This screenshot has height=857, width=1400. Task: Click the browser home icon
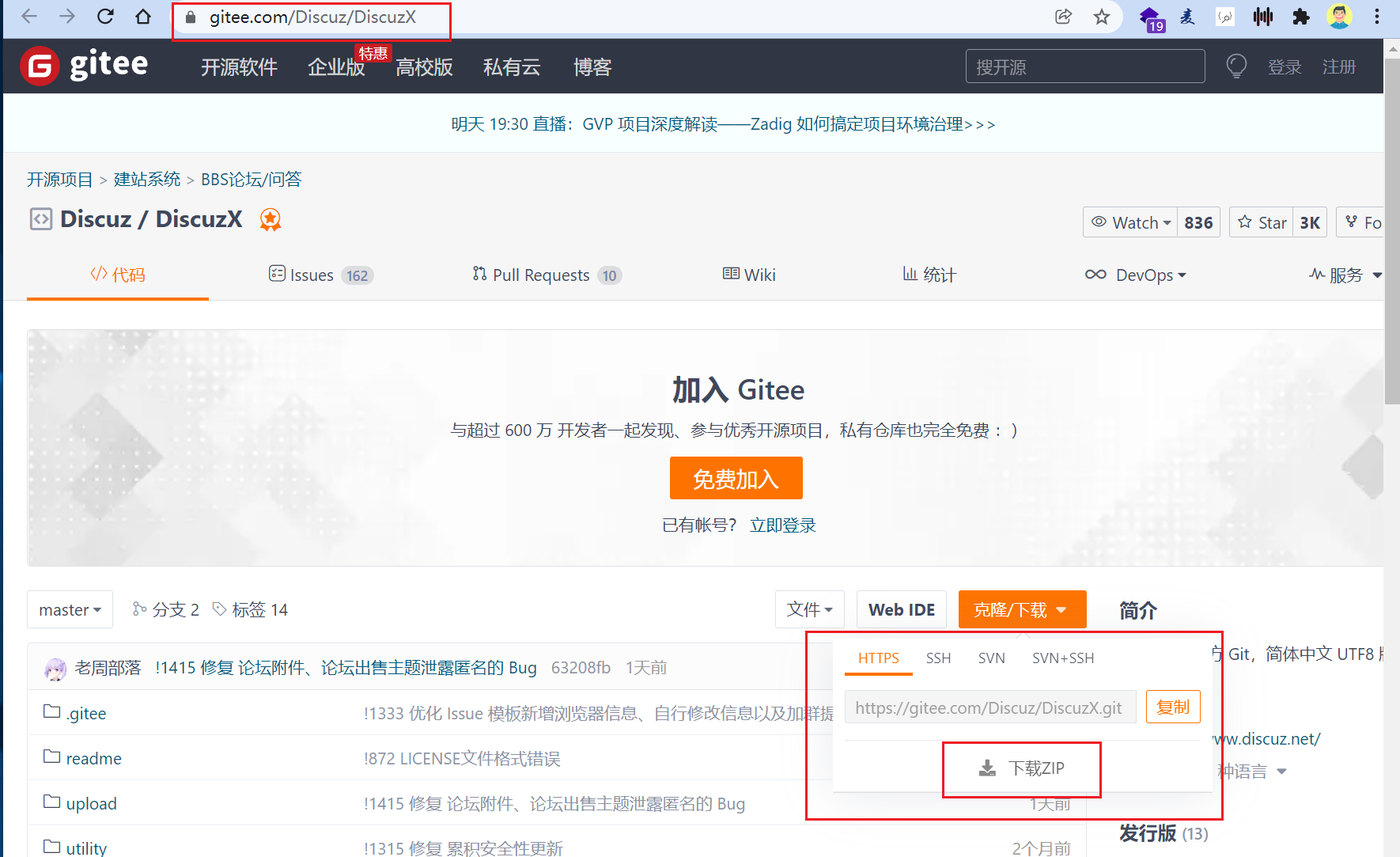143,17
